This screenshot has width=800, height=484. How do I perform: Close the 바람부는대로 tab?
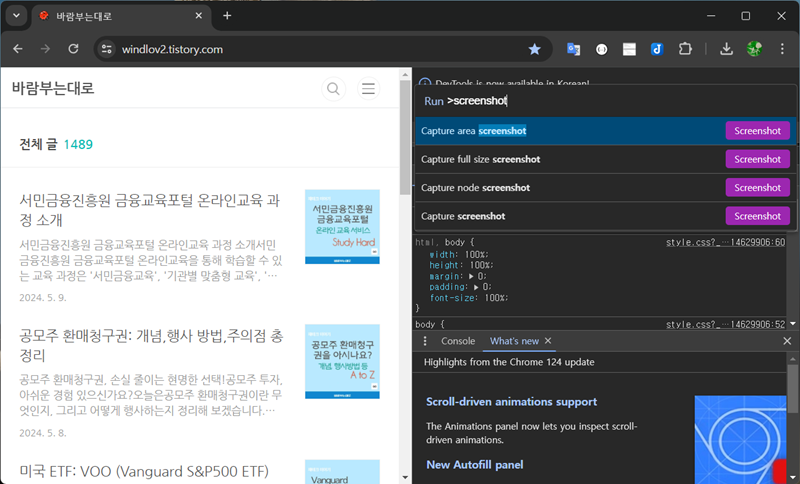coord(198,16)
